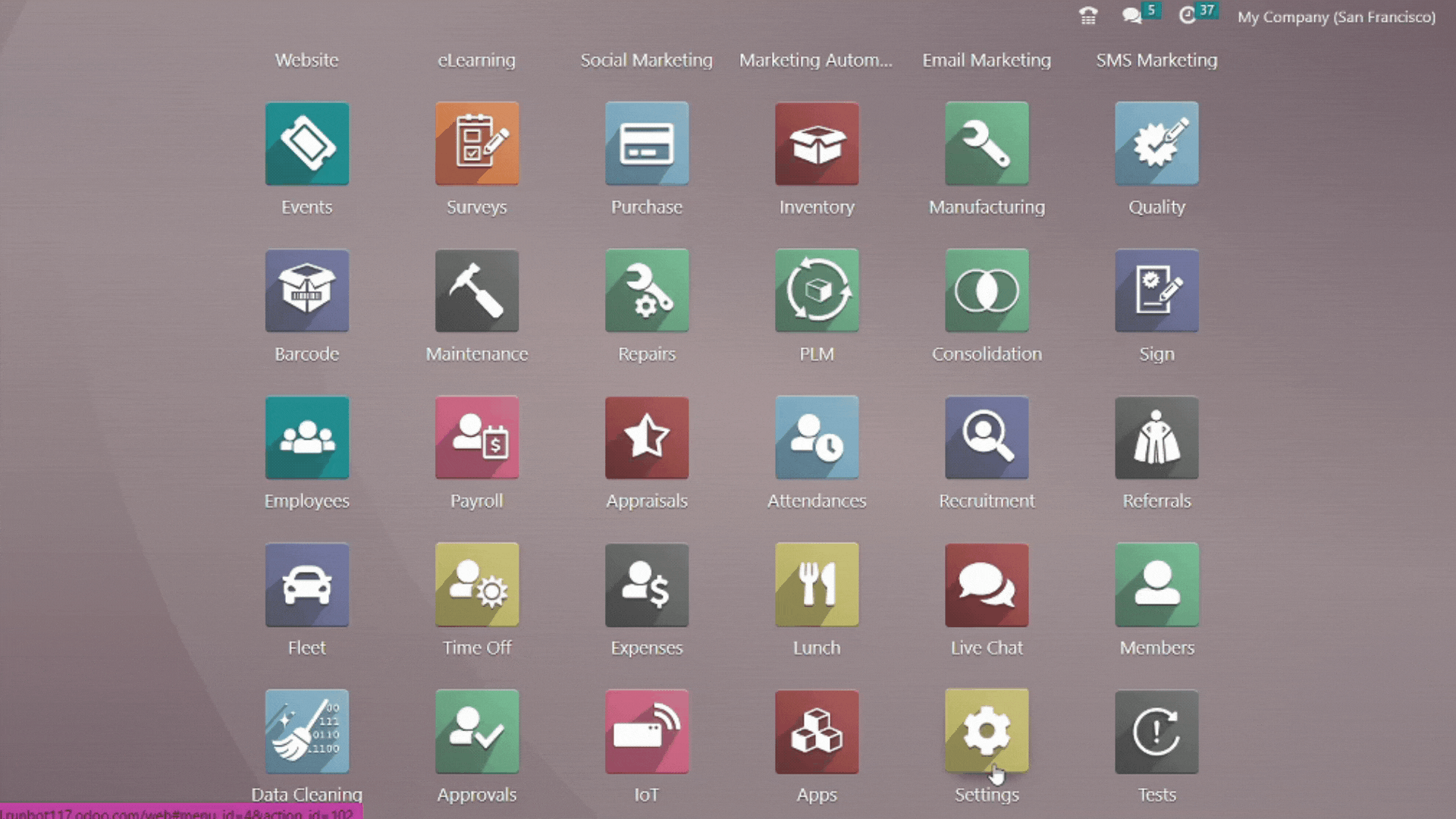Image resolution: width=1456 pixels, height=819 pixels.
Task: Open the Attendances app
Action: (817, 438)
